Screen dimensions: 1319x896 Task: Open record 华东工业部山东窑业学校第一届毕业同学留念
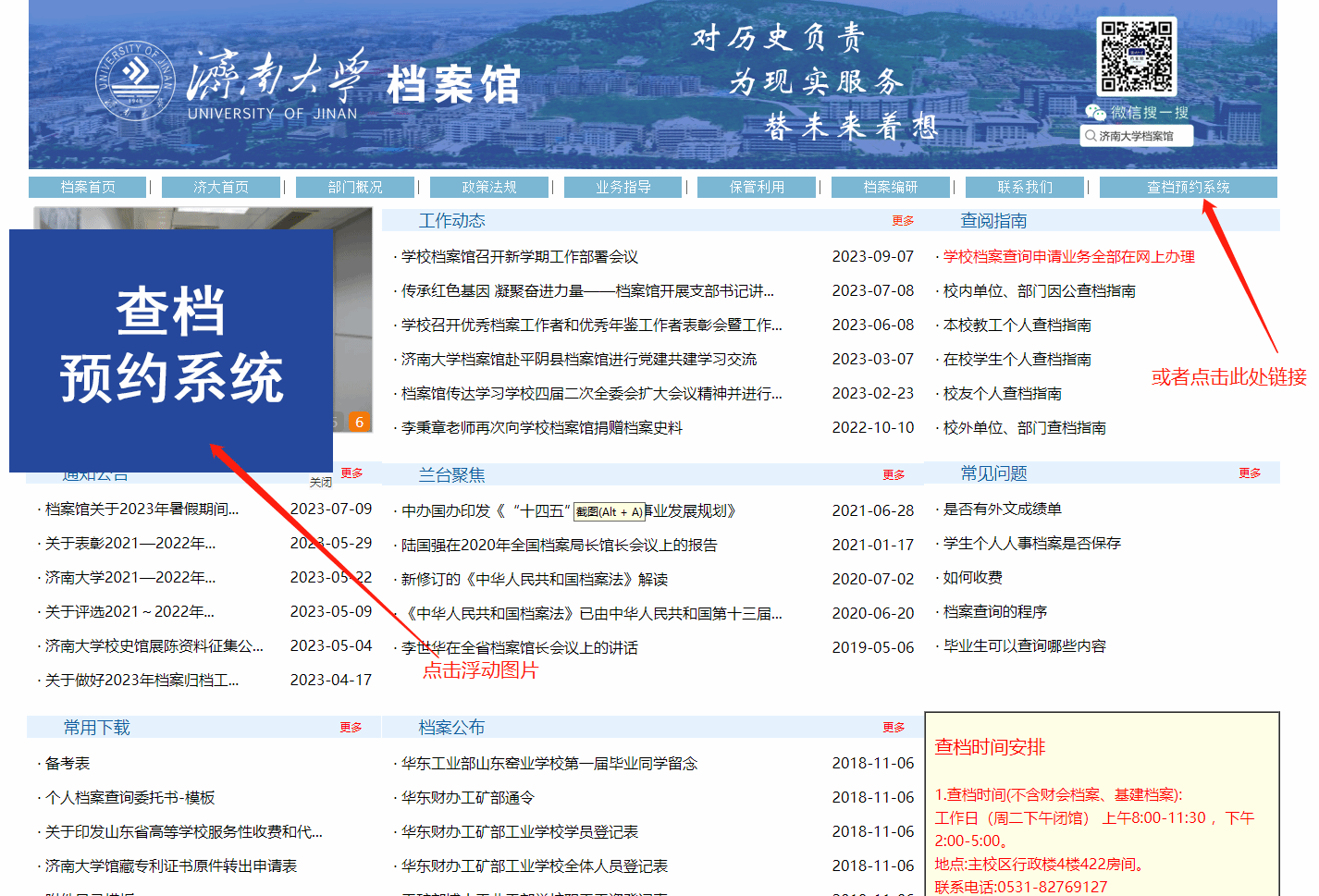coord(549,763)
